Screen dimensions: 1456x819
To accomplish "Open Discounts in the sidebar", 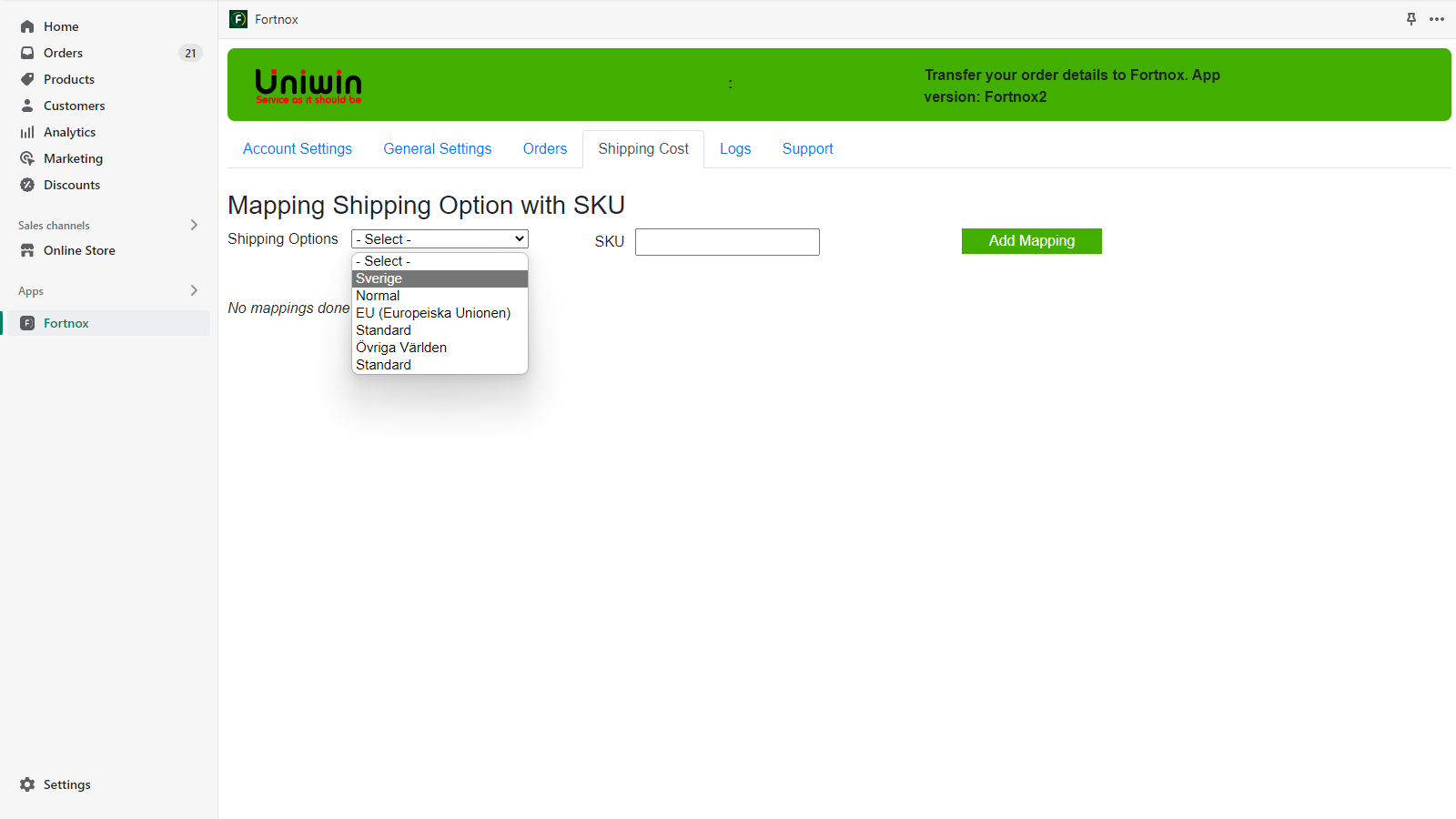I will coord(71,185).
